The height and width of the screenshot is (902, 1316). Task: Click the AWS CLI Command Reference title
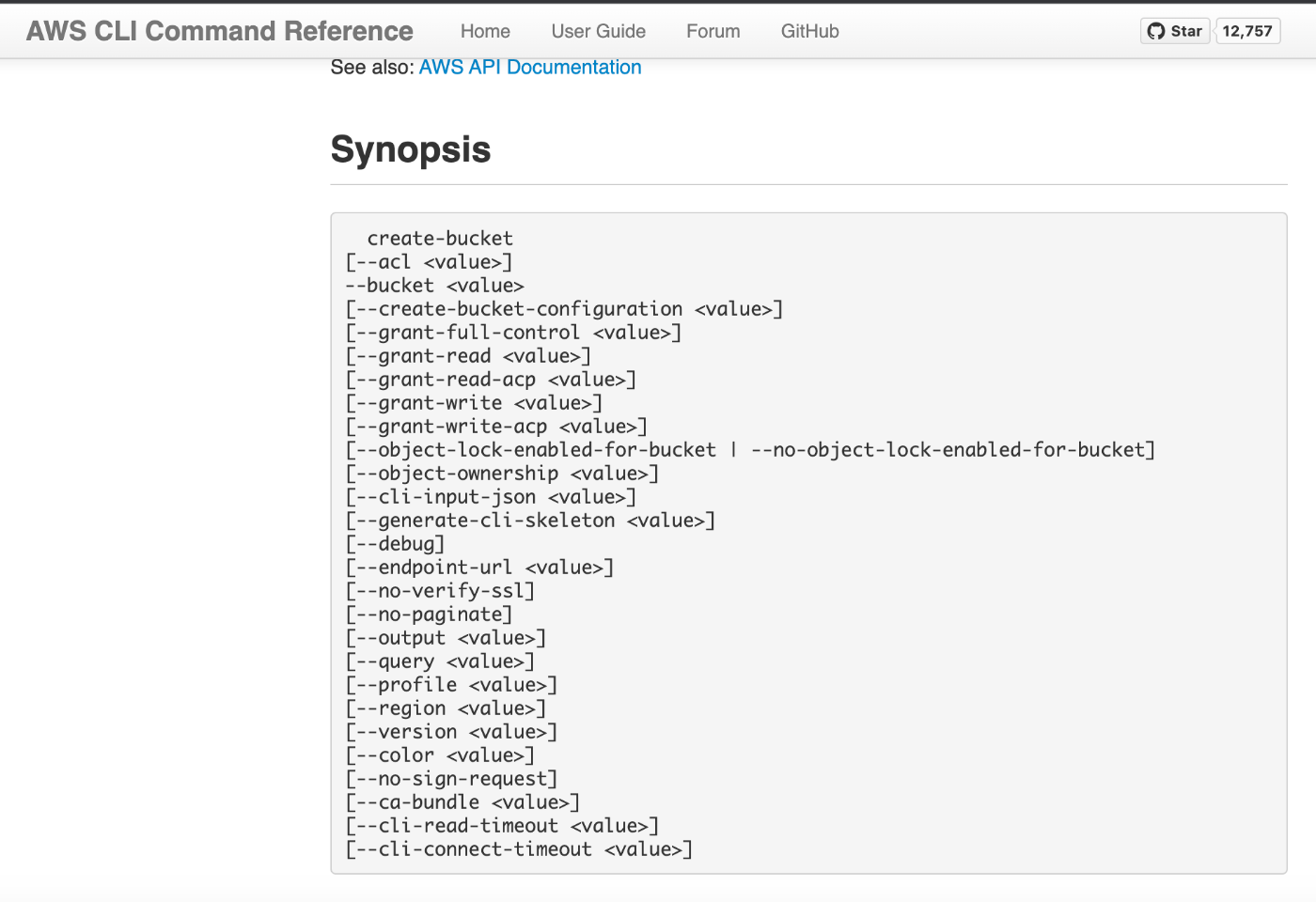(x=220, y=31)
